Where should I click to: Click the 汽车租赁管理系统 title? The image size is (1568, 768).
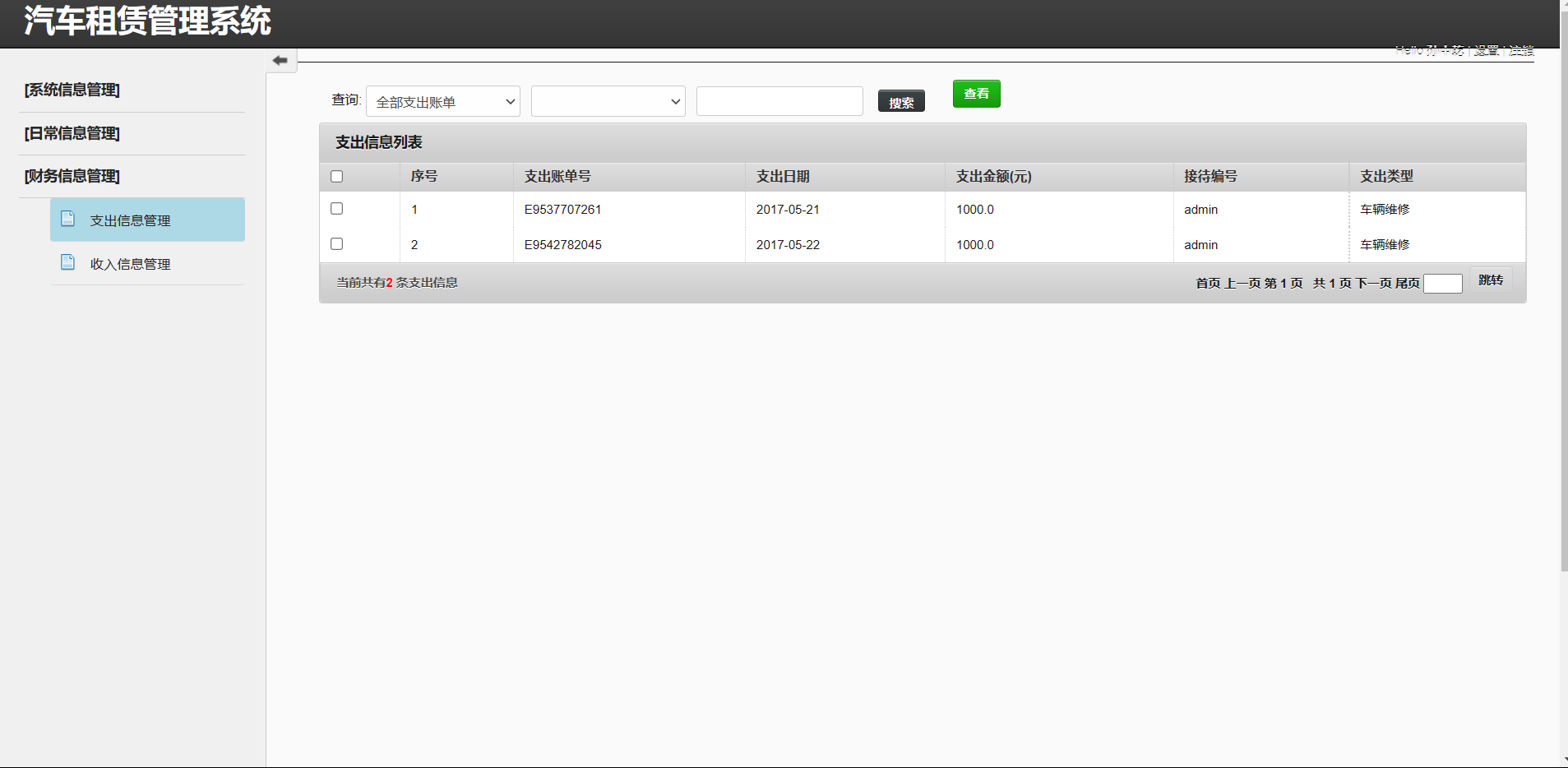tap(147, 21)
